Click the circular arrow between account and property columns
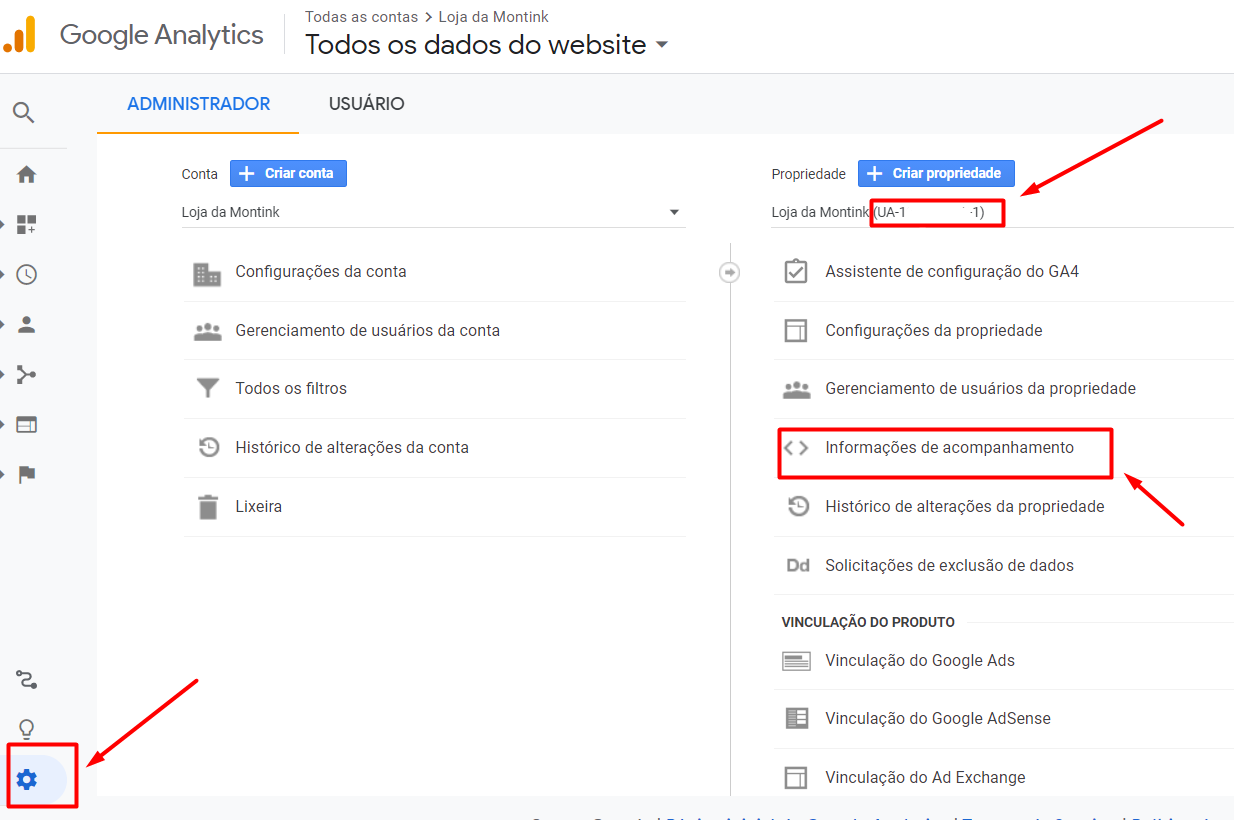The width and height of the screenshot is (1234, 820). click(x=730, y=272)
